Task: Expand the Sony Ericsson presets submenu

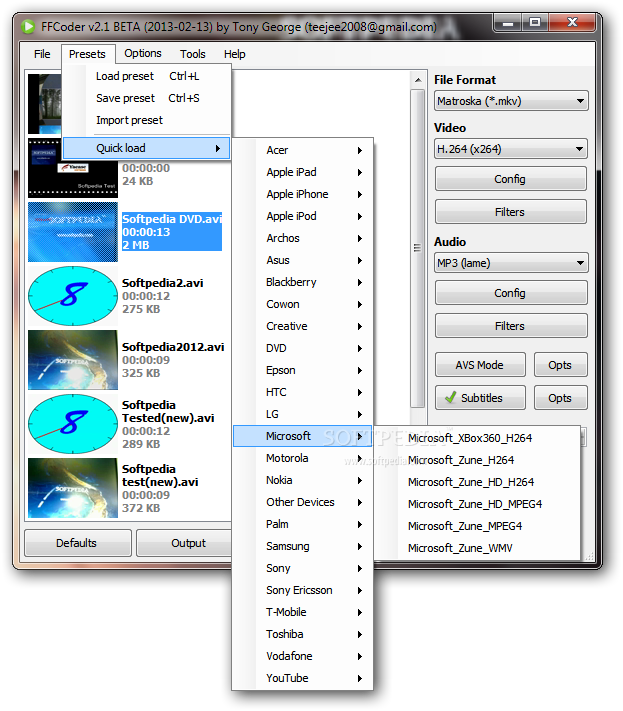Action: coord(302,590)
